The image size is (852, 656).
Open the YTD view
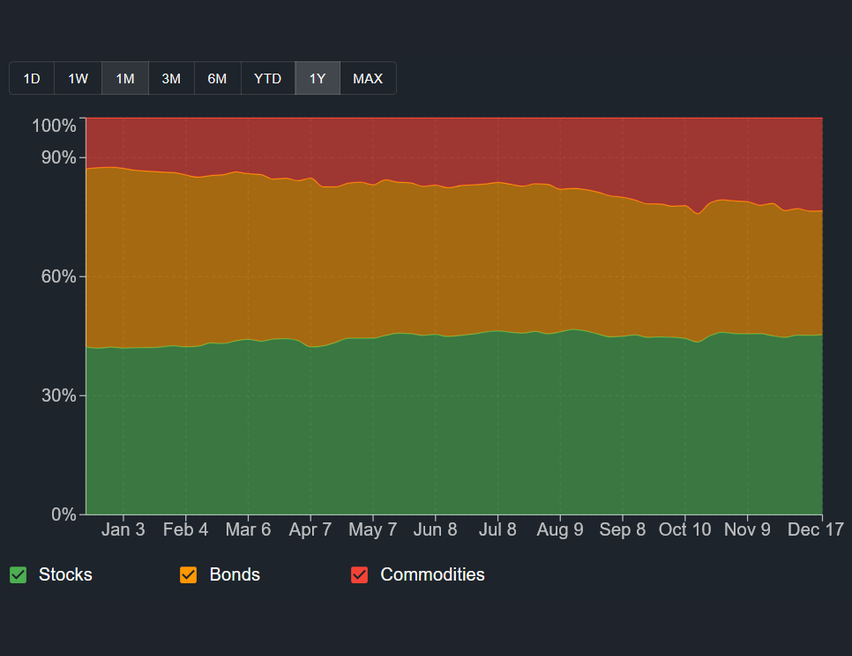267,78
